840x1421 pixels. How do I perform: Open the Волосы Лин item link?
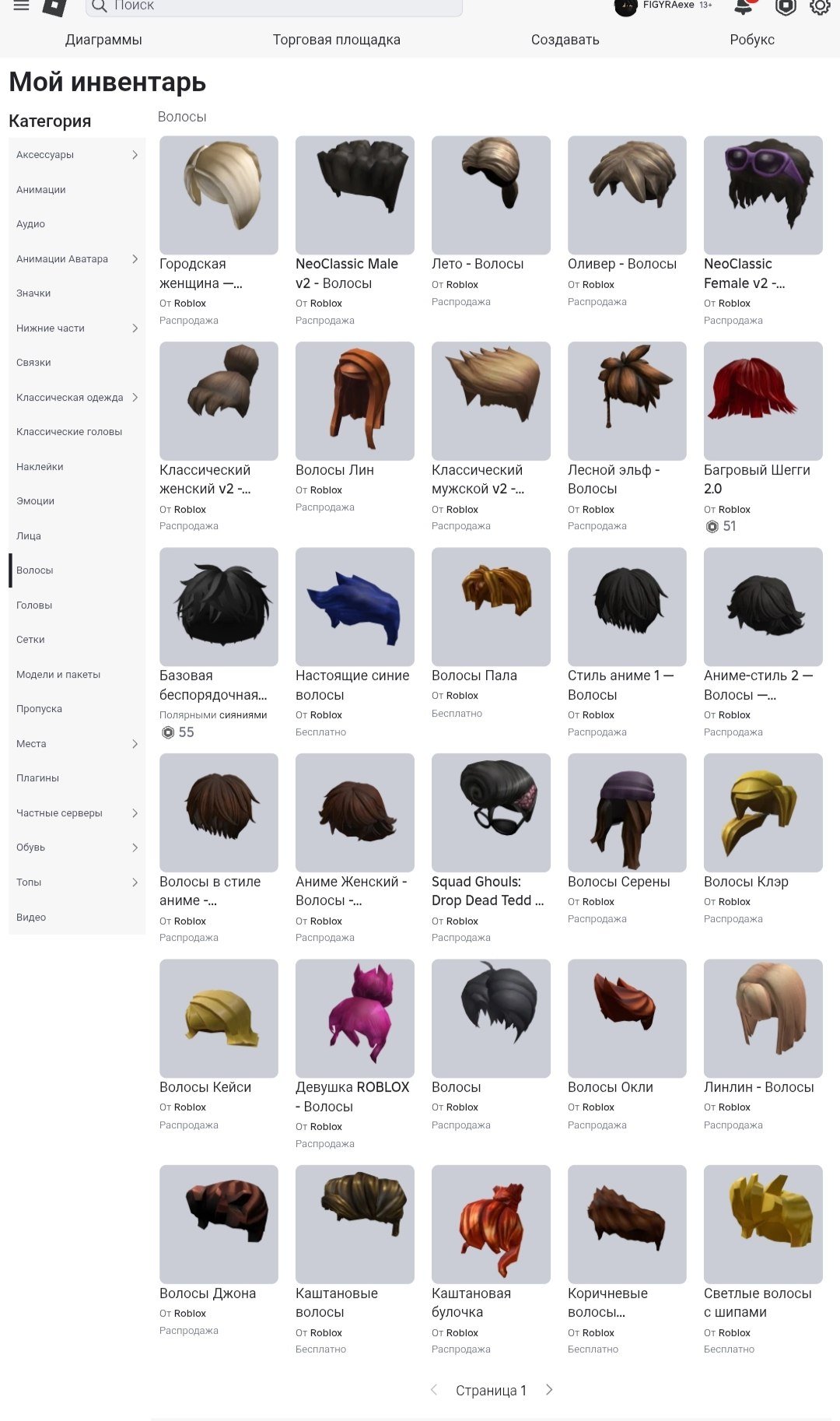[x=334, y=470]
